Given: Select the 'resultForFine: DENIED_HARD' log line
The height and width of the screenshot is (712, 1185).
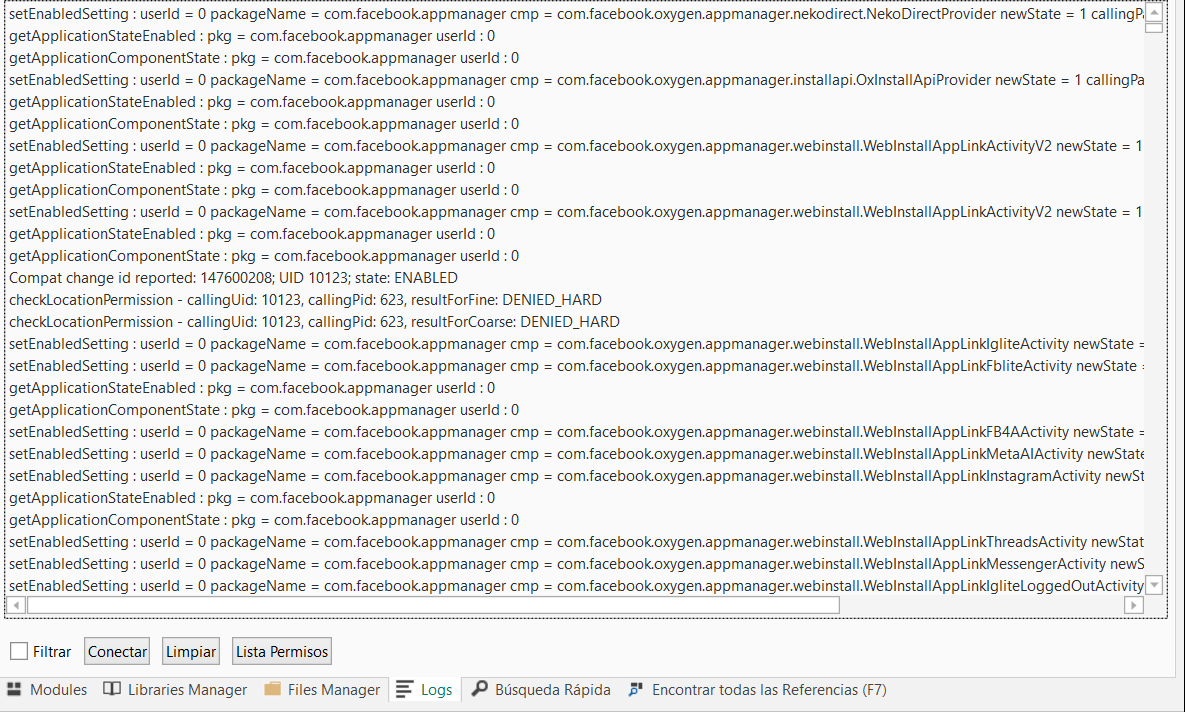Looking at the screenshot, I should (x=305, y=299).
